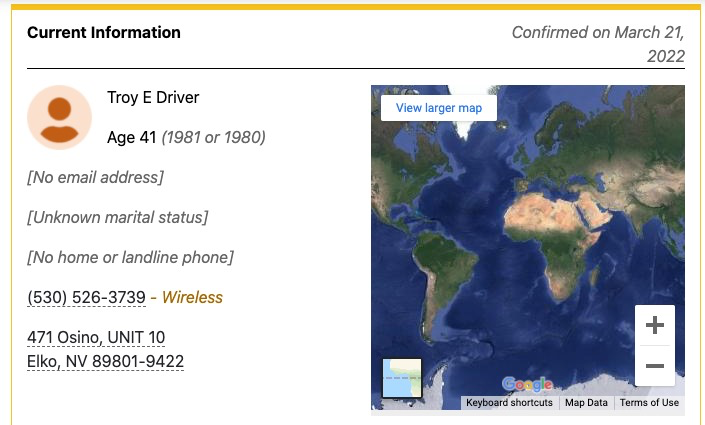Click the Age 41 text
The height and width of the screenshot is (425, 705).
point(132,137)
